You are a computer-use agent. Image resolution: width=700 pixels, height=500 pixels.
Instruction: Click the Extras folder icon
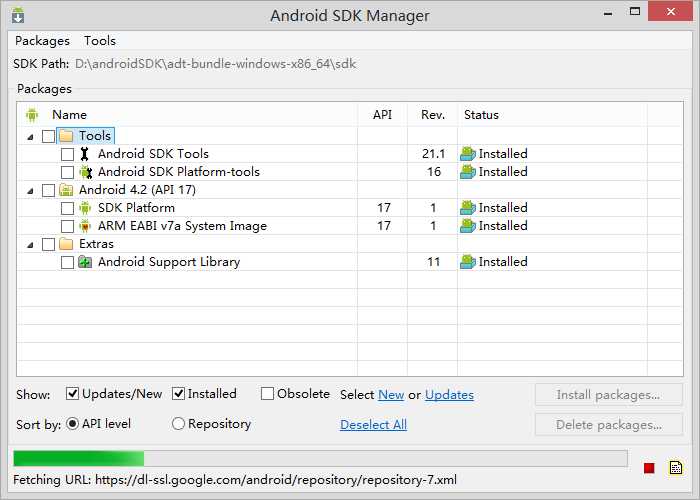(x=66, y=244)
